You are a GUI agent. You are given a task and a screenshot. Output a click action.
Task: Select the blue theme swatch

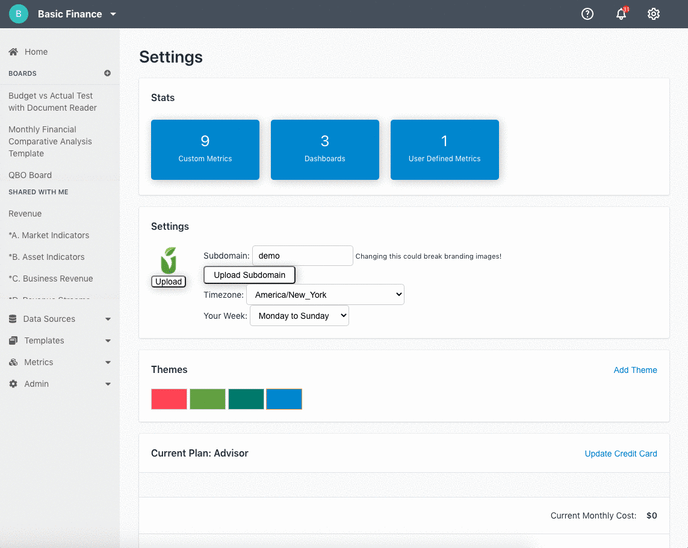[x=284, y=399]
